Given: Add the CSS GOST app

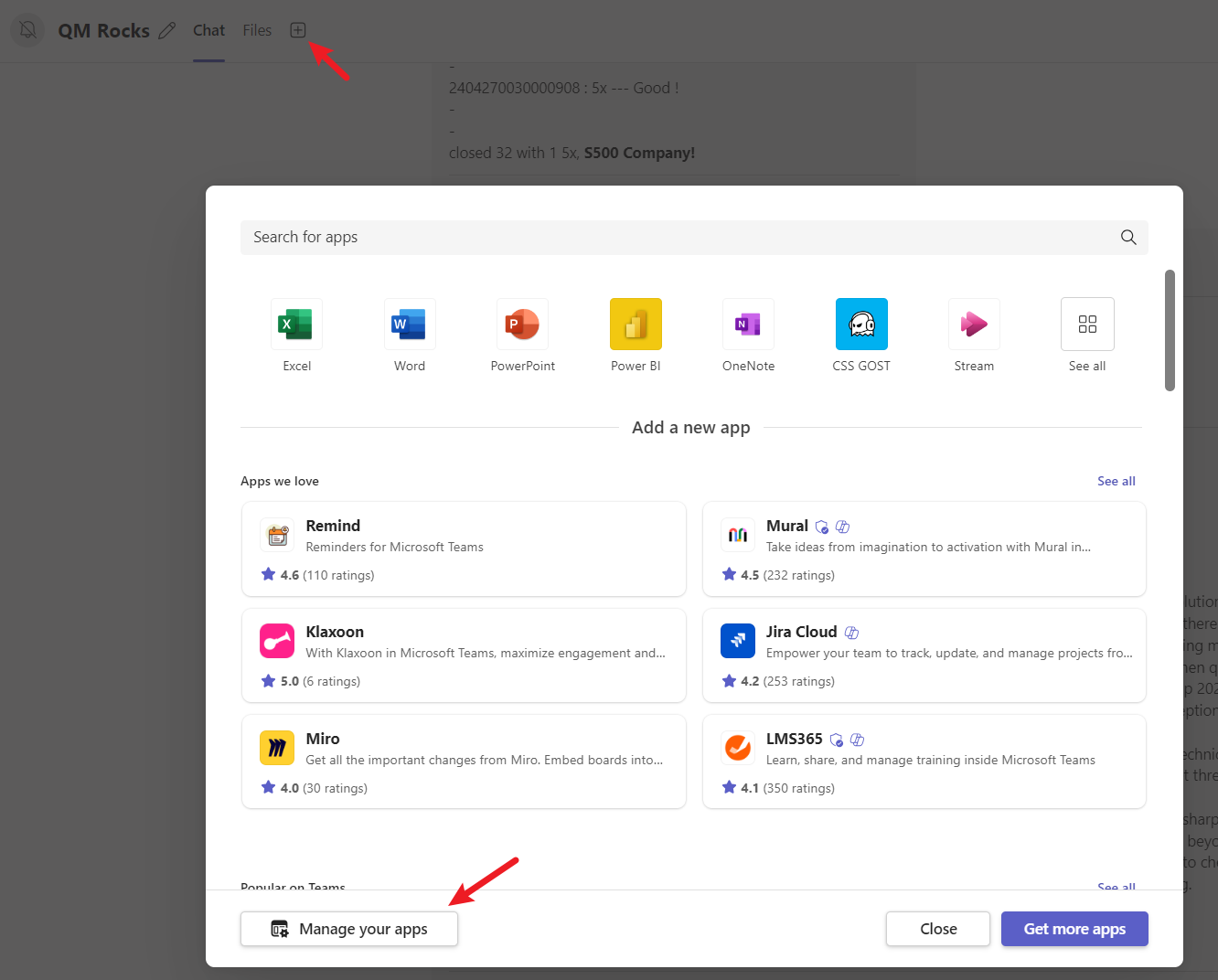Looking at the screenshot, I should [x=861, y=325].
